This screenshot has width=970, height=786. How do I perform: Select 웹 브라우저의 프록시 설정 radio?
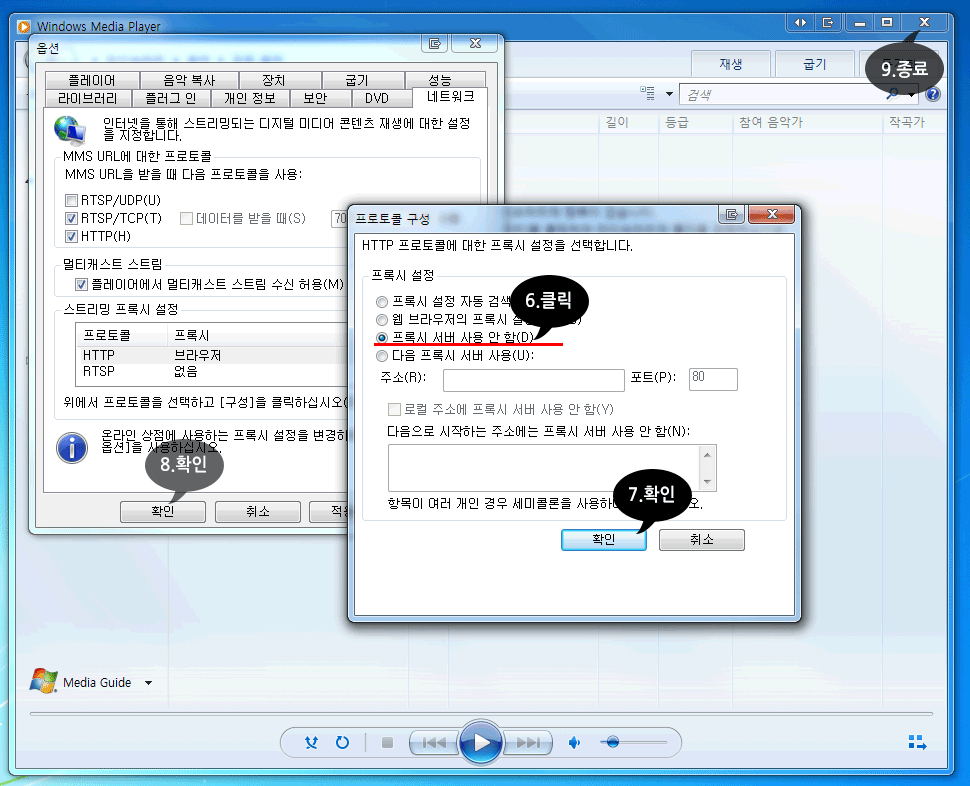coord(382,320)
